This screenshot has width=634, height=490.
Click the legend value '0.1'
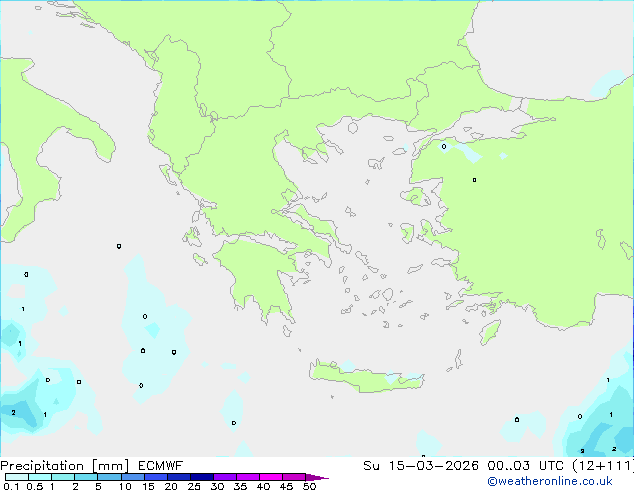11,486
